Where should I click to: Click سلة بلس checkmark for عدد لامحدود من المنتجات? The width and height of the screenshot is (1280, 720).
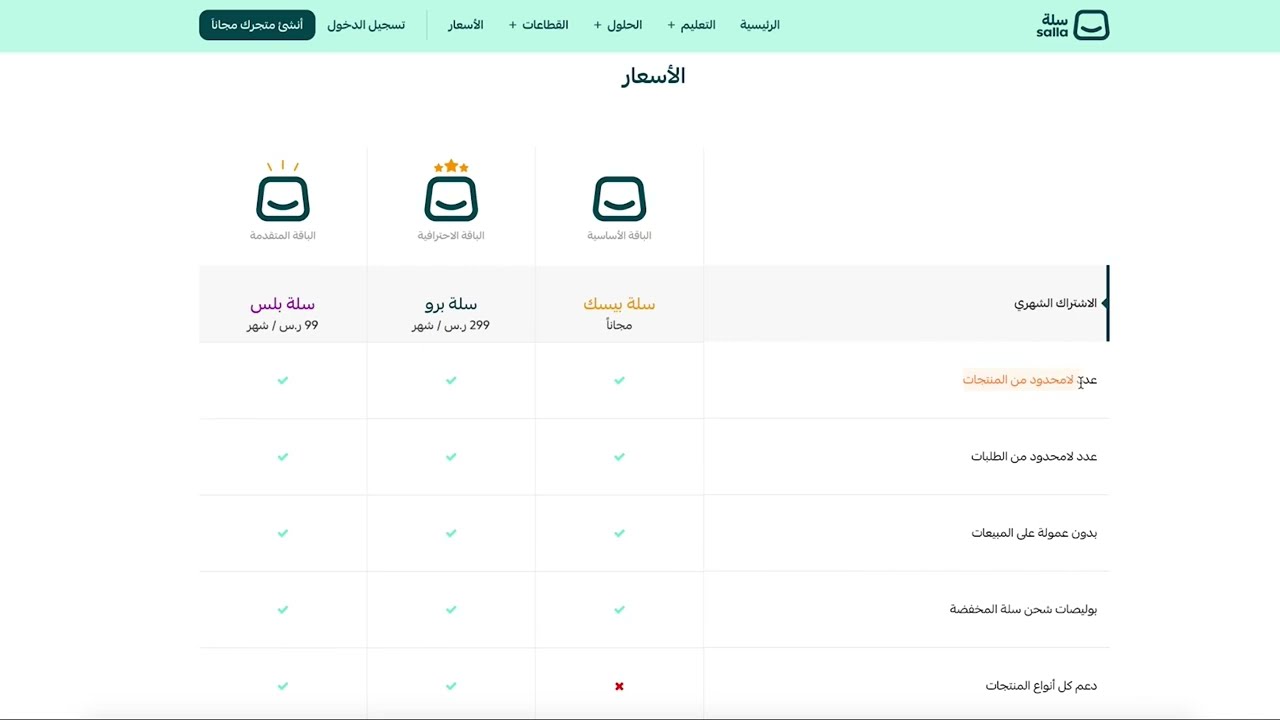(283, 380)
